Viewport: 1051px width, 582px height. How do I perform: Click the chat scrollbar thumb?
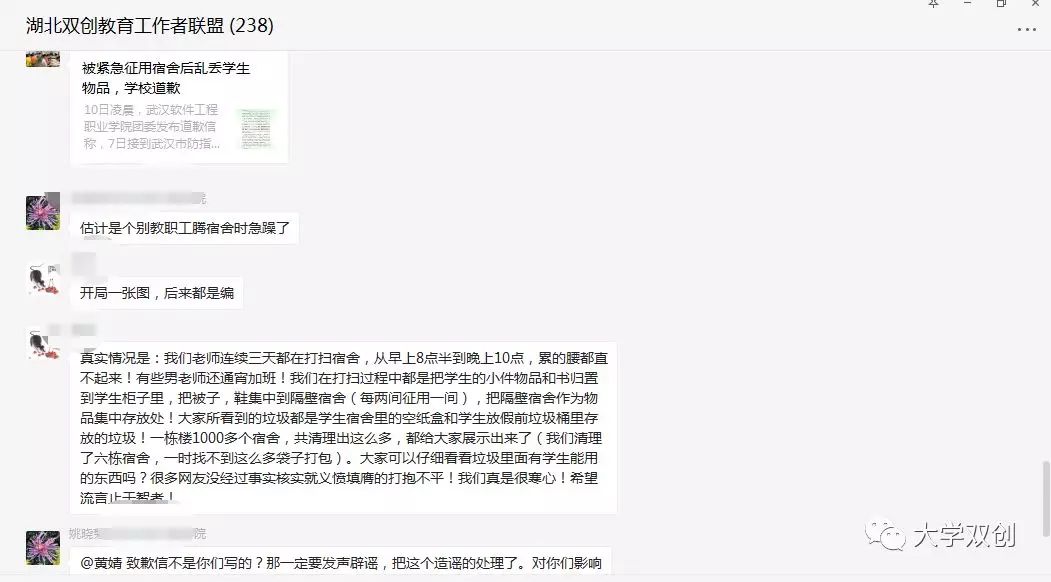point(1046,498)
